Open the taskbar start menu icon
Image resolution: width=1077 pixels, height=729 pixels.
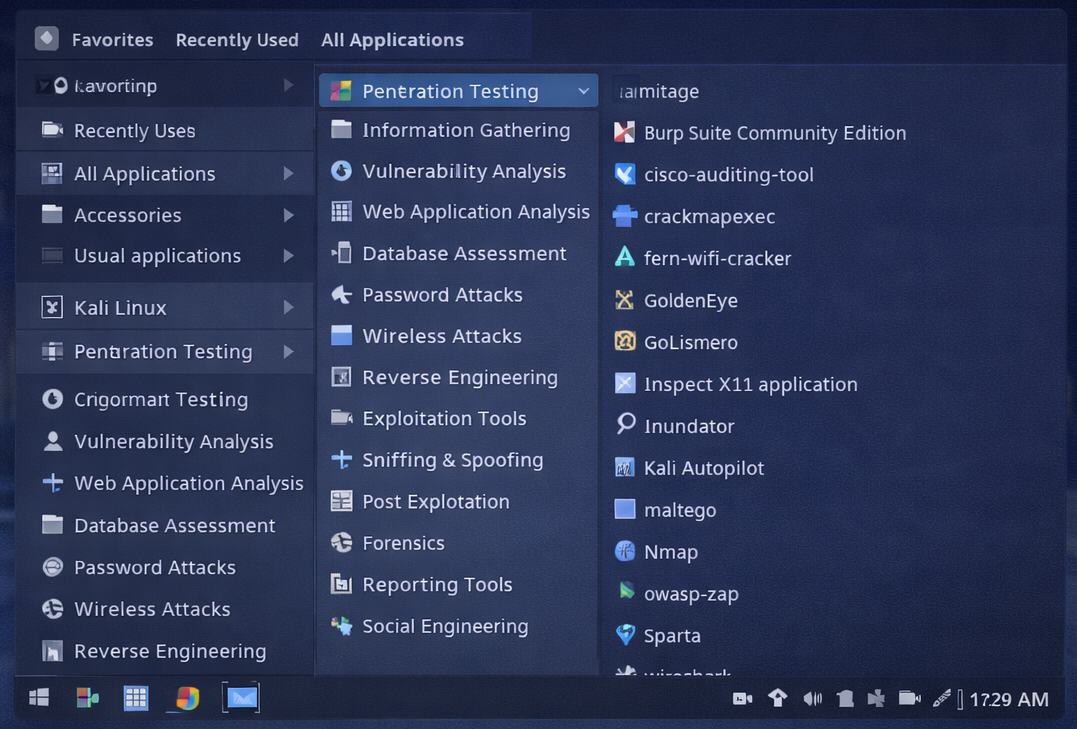point(39,698)
